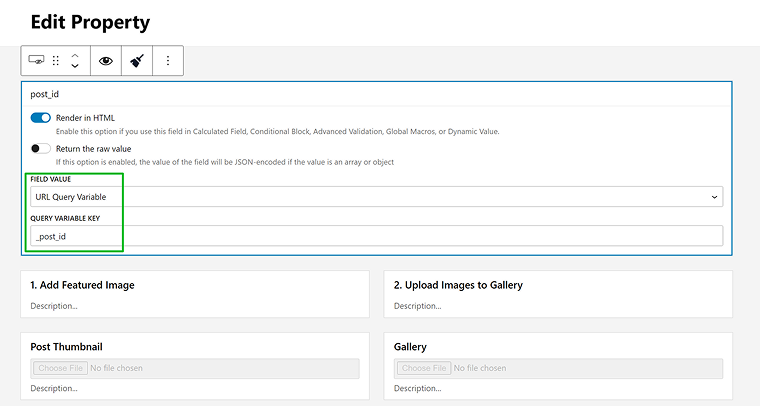Click the Description under Add Featured Image
Viewport: 760px width, 406px height.
click(x=54, y=306)
